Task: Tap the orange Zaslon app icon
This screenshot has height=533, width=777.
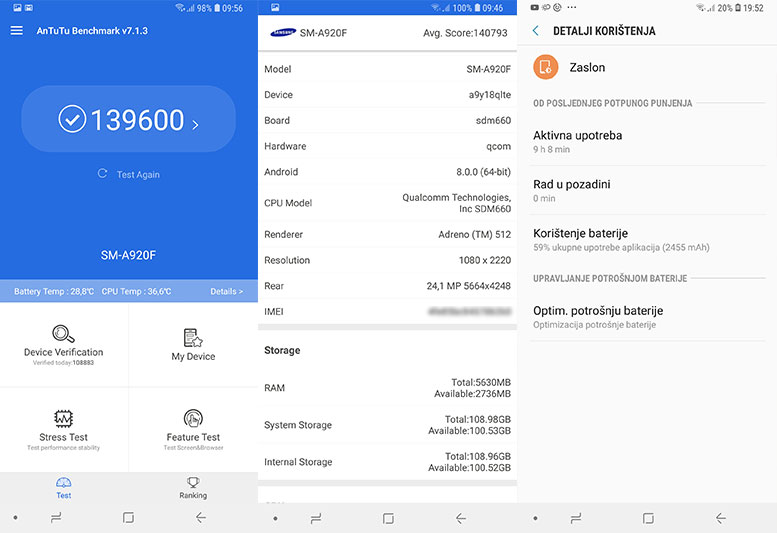Action: (x=546, y=67)
